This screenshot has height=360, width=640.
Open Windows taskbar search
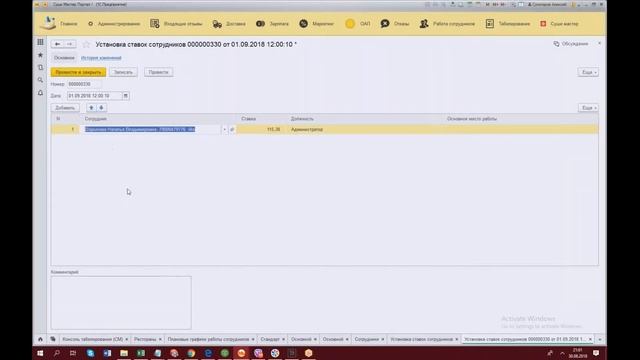pyautogui.click(x=57, y=353)
